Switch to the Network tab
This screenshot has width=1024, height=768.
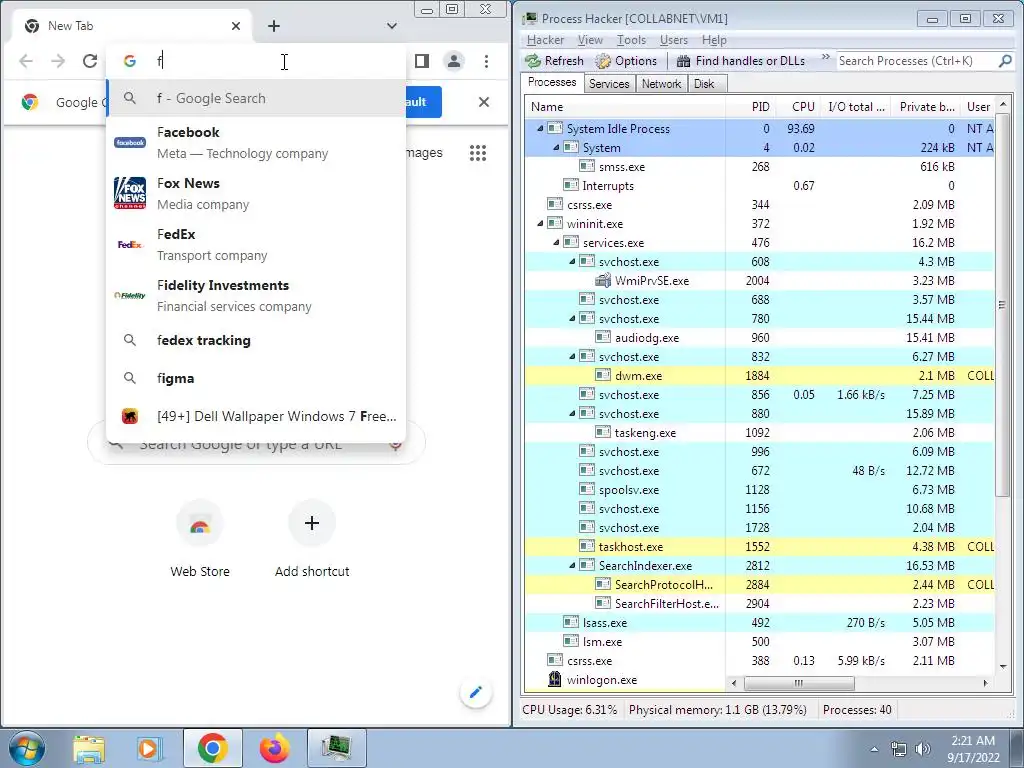coord(661,84)
